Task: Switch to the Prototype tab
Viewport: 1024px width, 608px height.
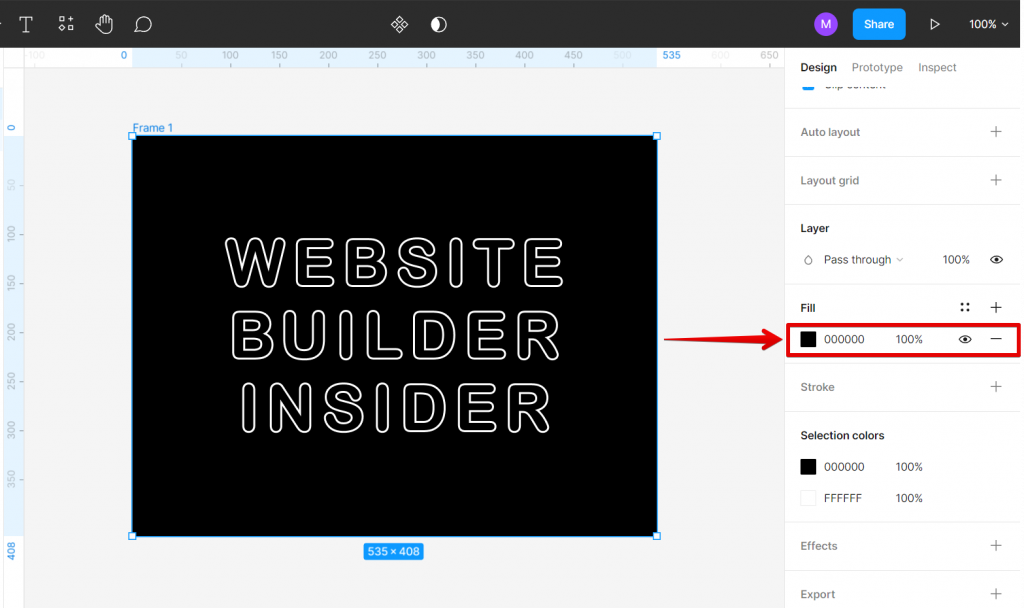Action: pyautogui.click(x=876, y=67)
